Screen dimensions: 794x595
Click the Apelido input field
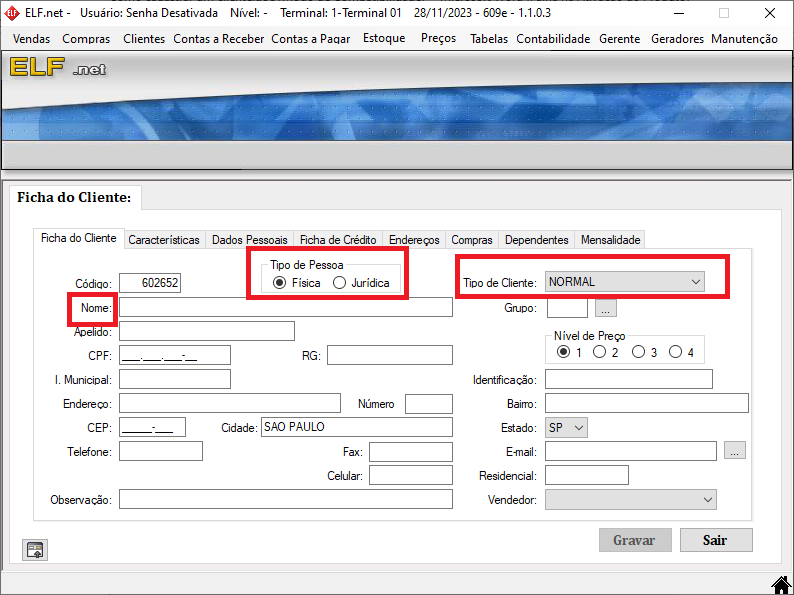click(x=207, y=331)
